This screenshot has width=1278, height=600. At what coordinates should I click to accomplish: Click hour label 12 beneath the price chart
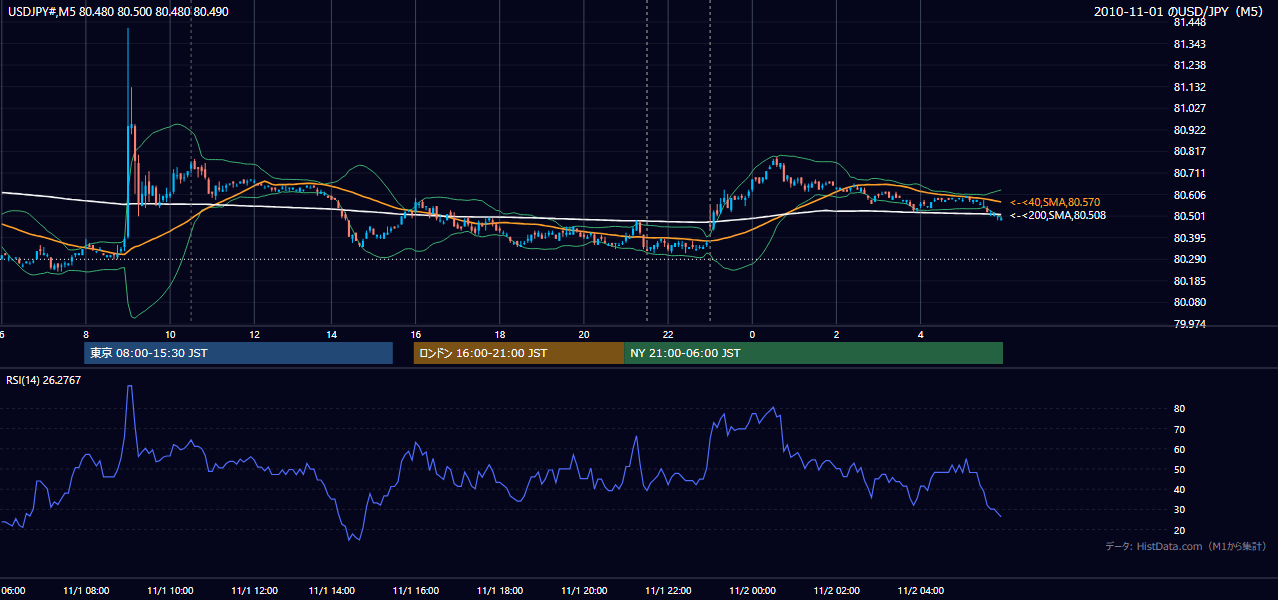click(254, 334)
